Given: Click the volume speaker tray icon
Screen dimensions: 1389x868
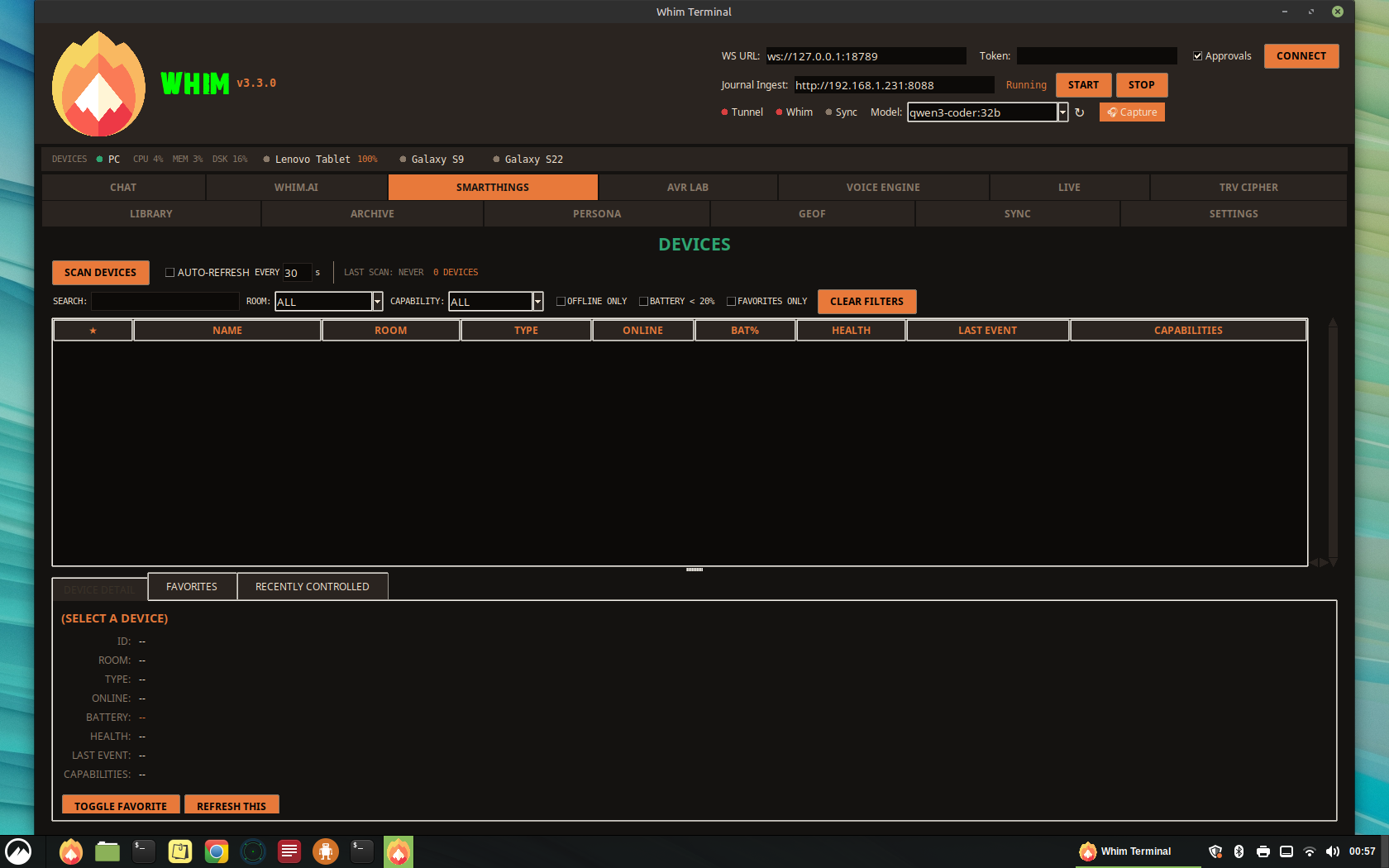Looking at the screenshot, I should pyautogui.click(x=1332, y=851).
